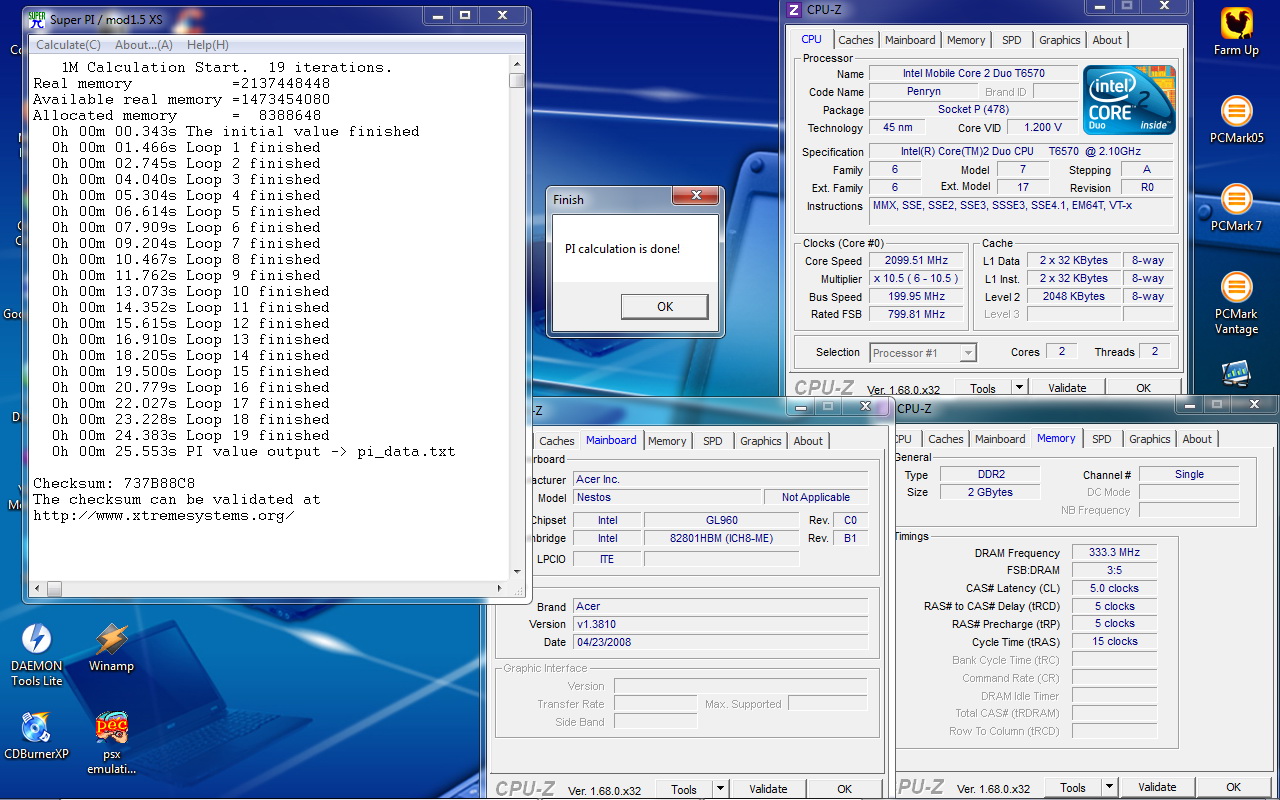Open About tab in Mainboard CPU-Z window
The height and width of the screenshot is (800, 1280).
pos(808,441)
